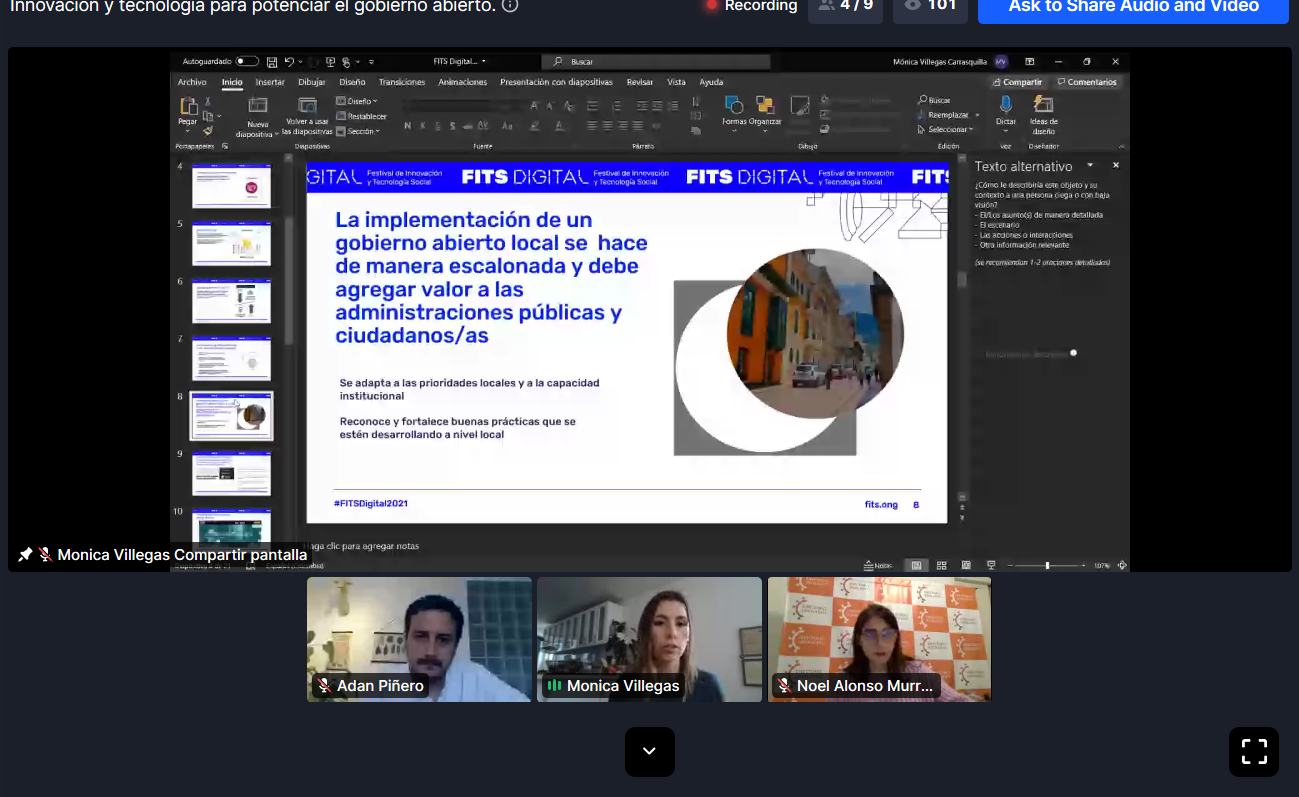This screenshot has width=1299, height=797.
Task: Toggle the Autoguardado switch
Action: coord(247,62)
